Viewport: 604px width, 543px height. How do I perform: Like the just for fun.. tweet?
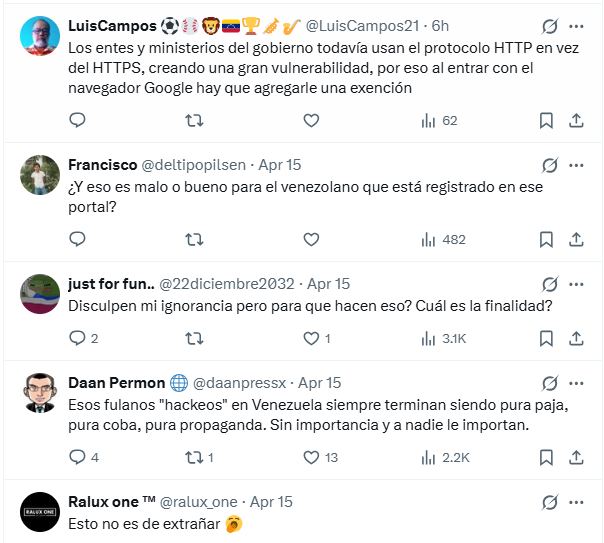click(310, 338)
